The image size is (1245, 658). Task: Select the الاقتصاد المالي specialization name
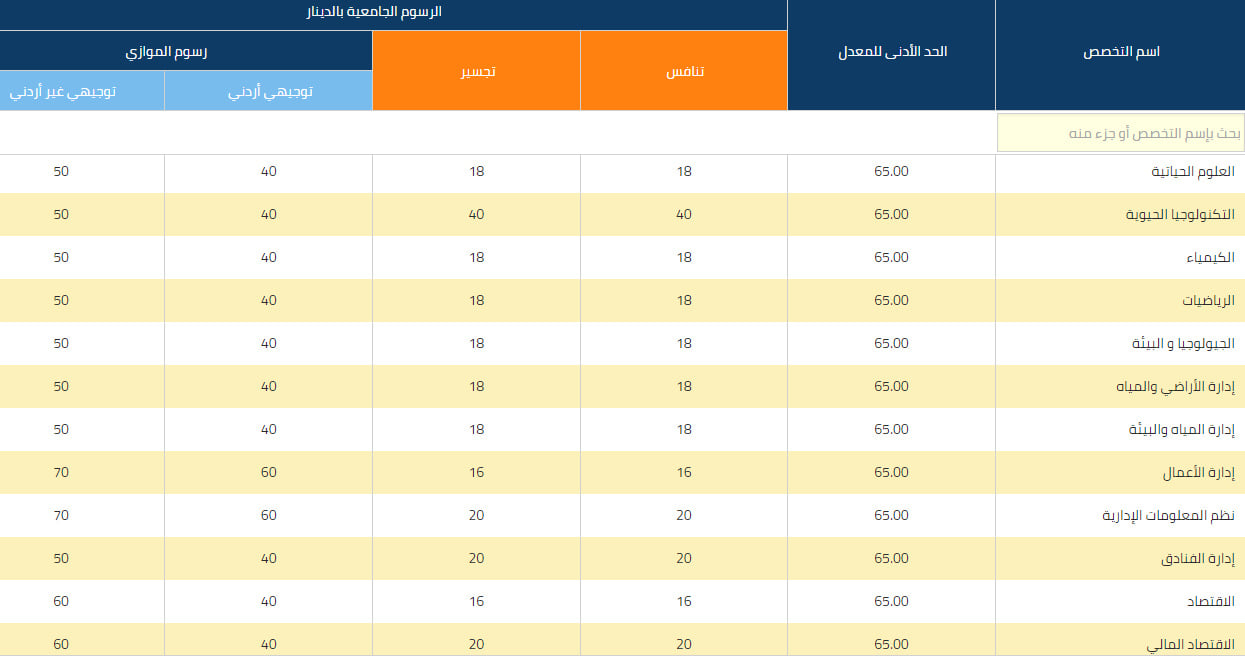pyautogui.click(x=1190, y=645)
